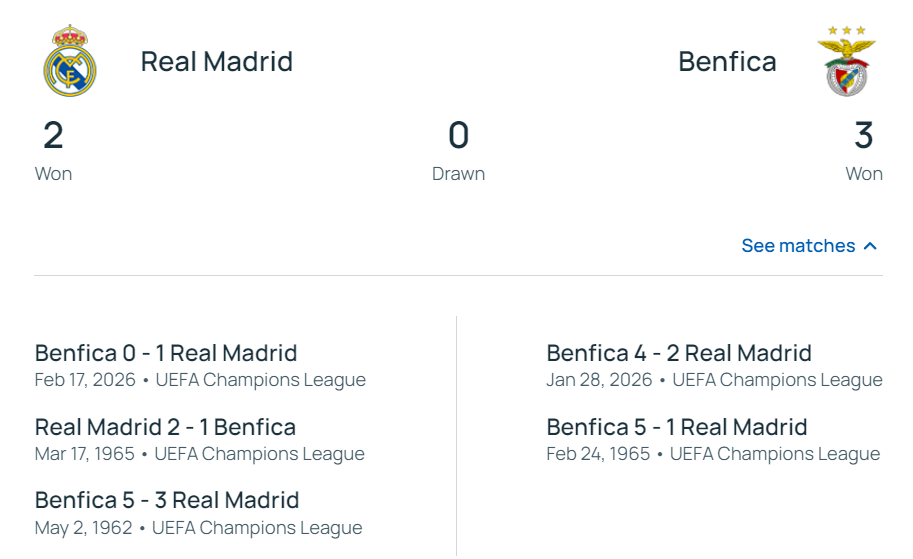
Task: Select the Real Madrid team name
Action: [x=216, y=62]
